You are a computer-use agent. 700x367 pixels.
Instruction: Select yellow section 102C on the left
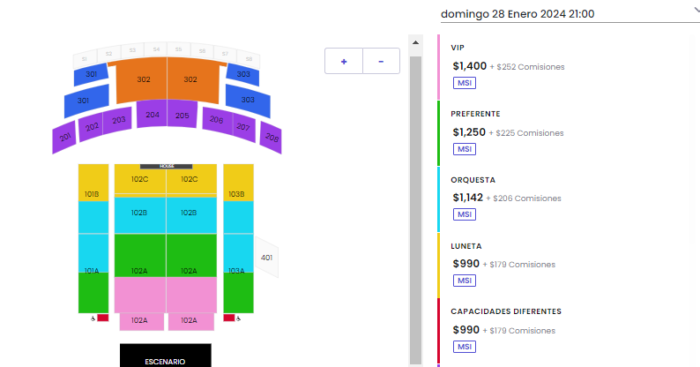coord(140,179)
